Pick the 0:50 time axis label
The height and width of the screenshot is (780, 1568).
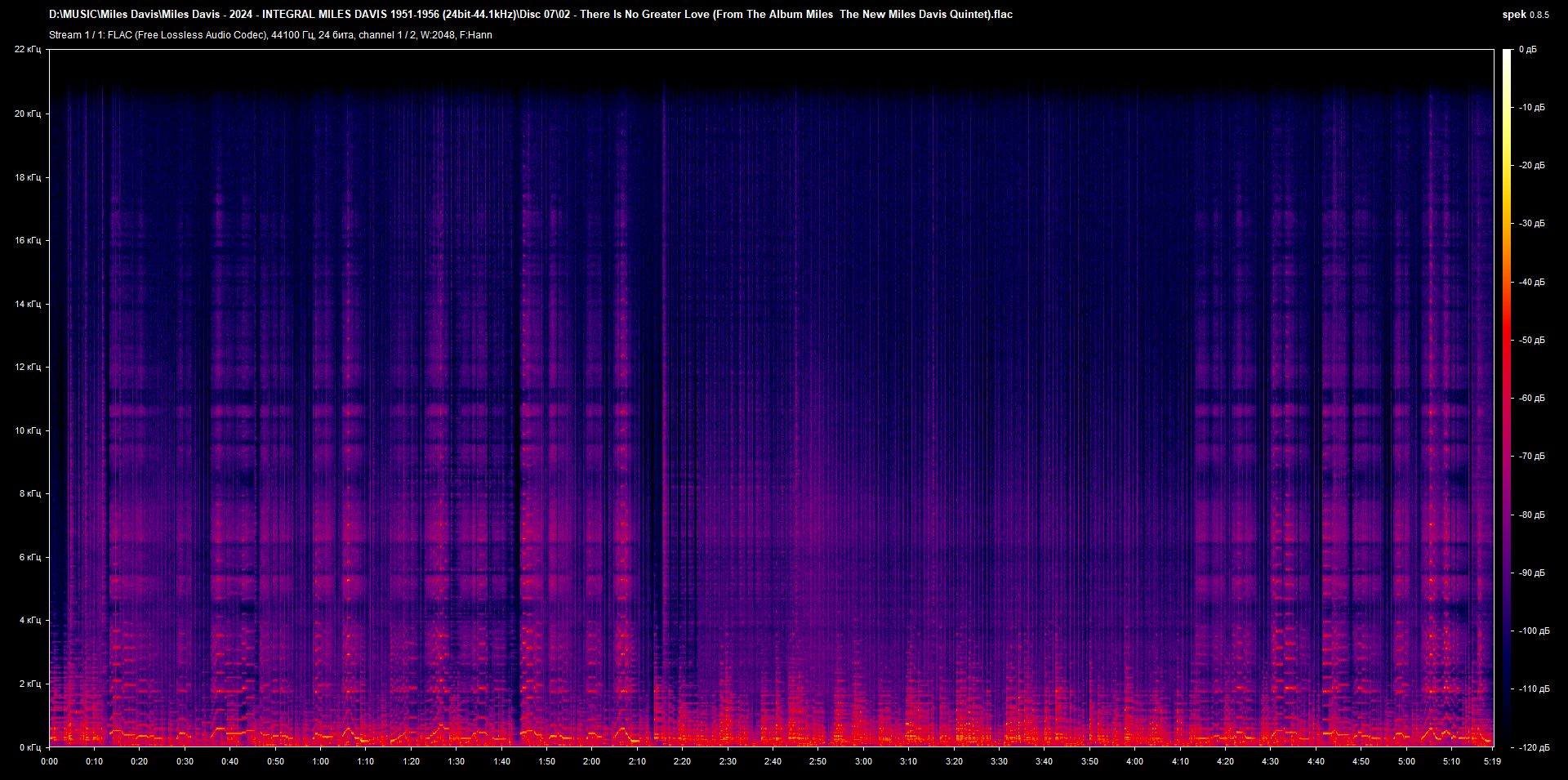point(276,761)
